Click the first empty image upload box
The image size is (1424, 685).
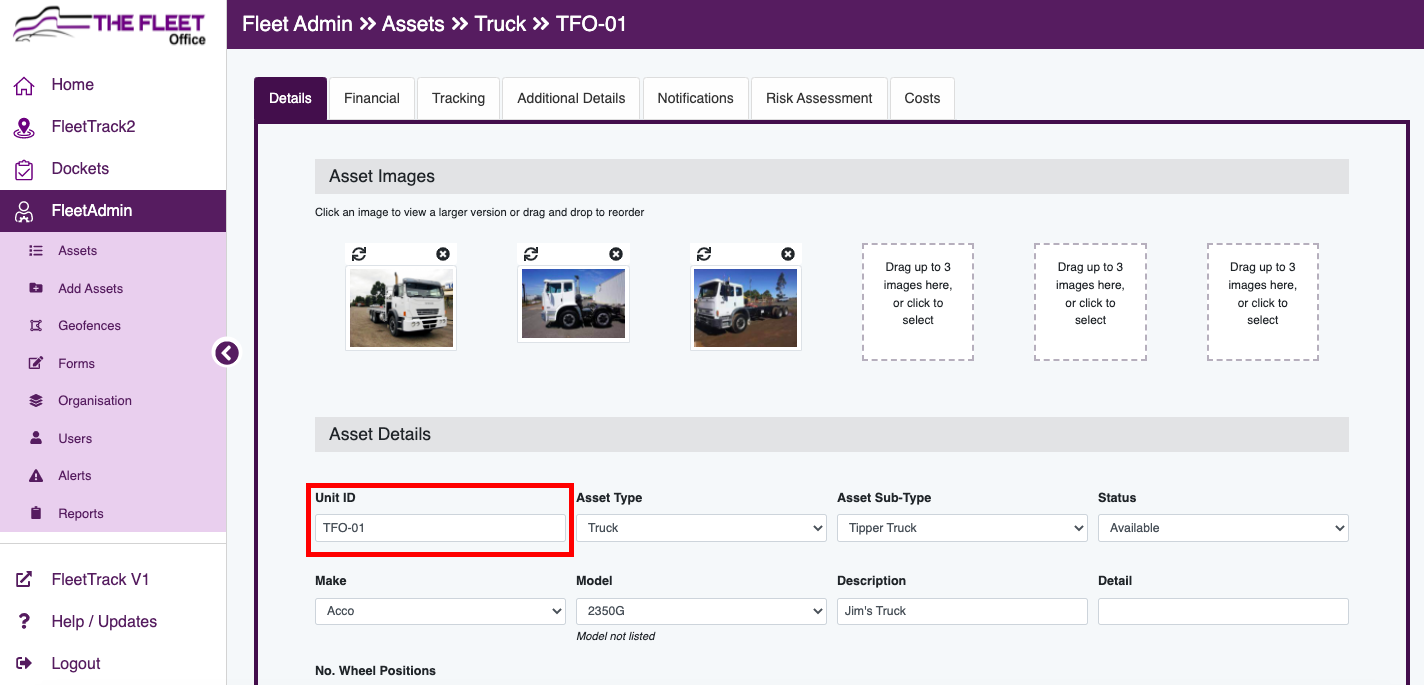tap(918, 302)
